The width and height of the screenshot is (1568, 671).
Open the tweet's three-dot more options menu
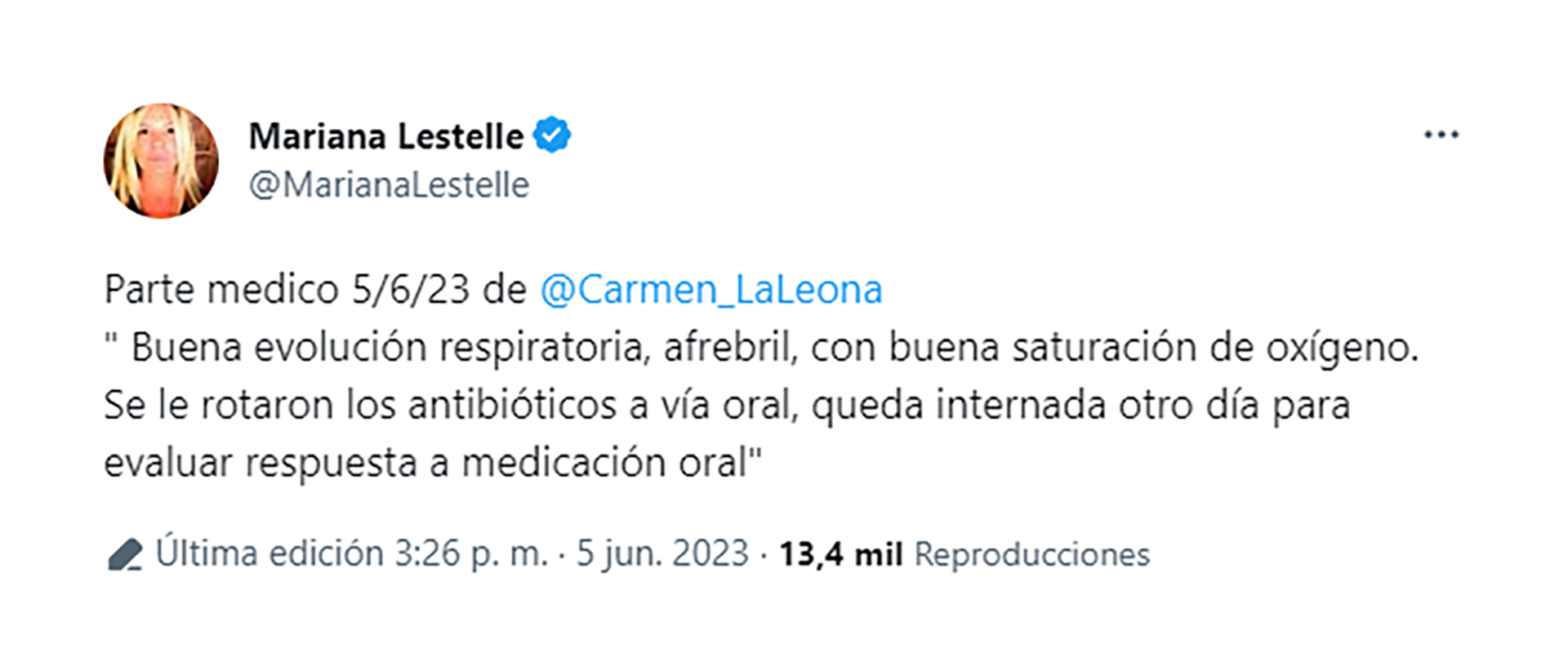pos(1441,135)
